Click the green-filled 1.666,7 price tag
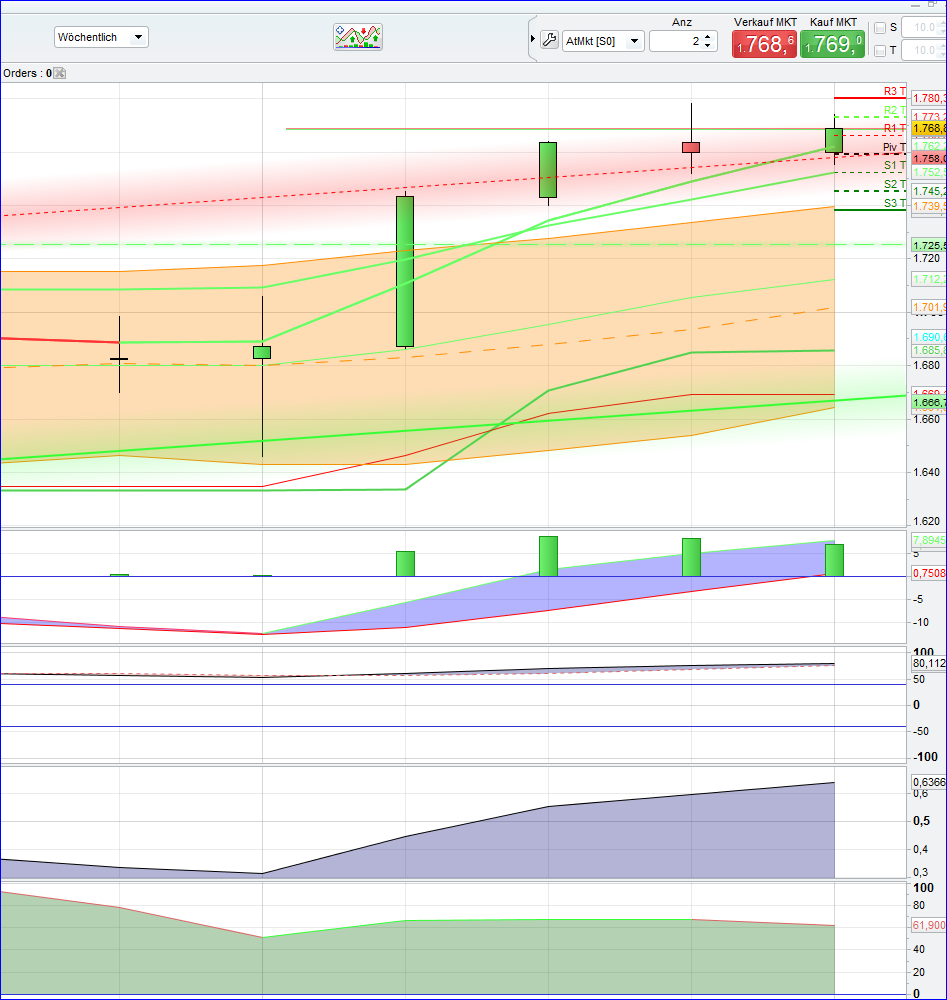 coord(929,402)
